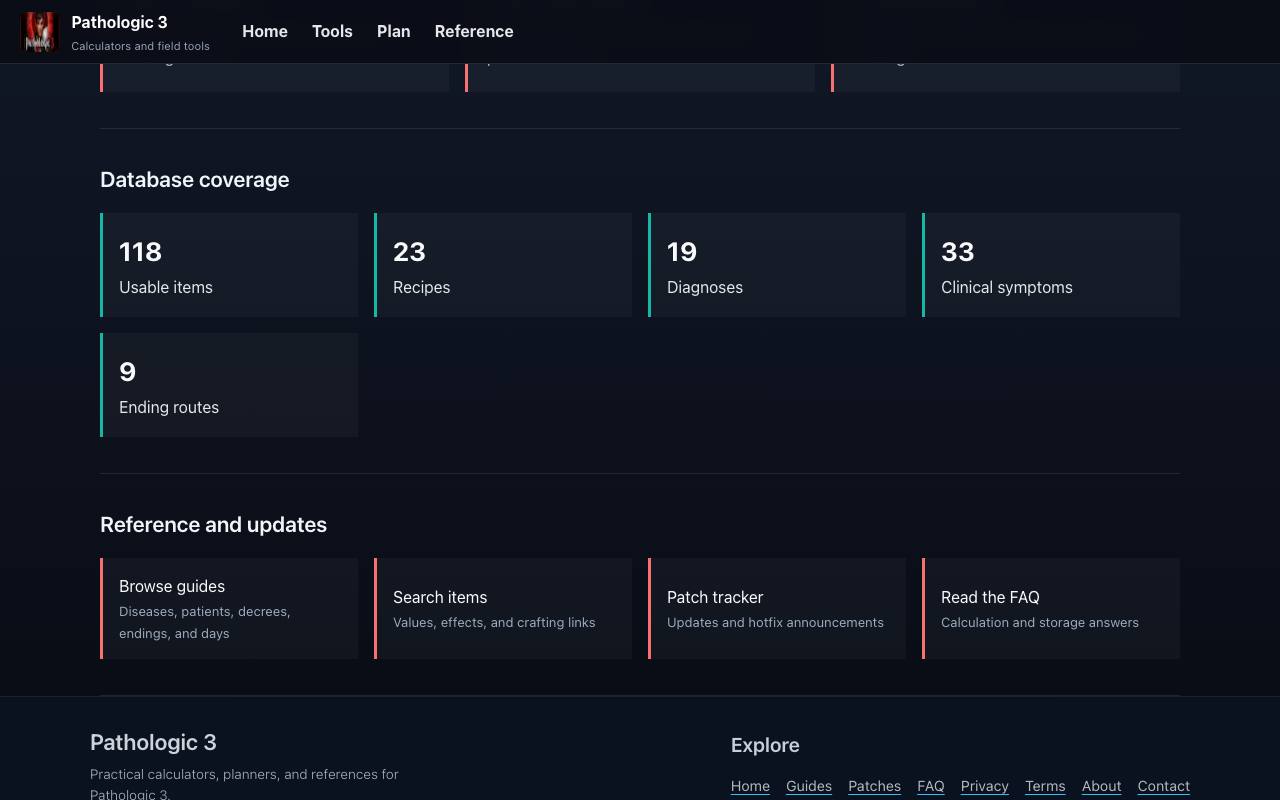
Task: Open the Search items card
Action: (x=503, y=609)
